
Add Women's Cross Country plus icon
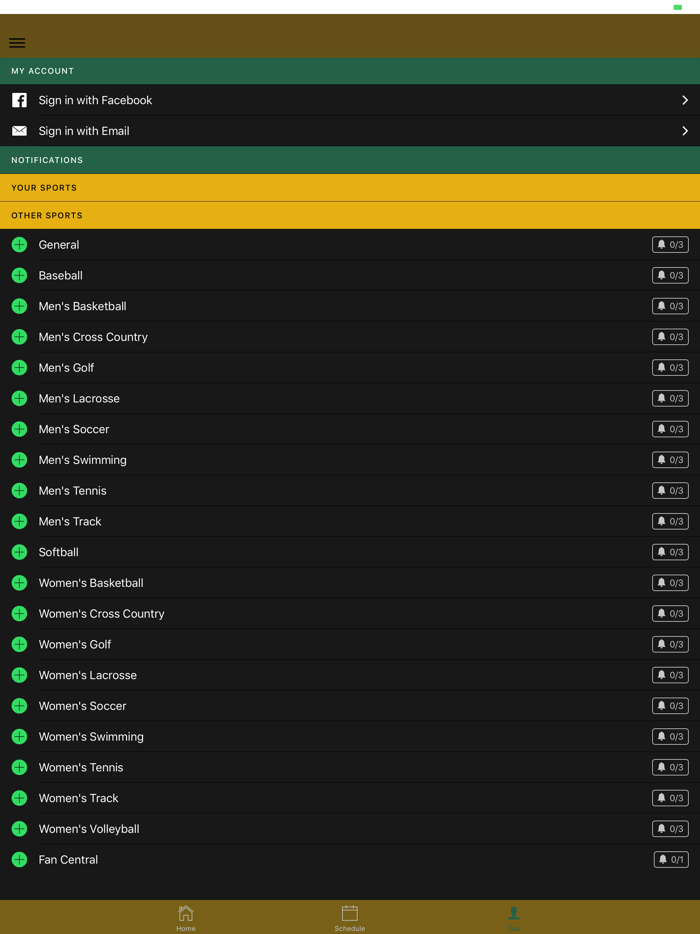tap(20, 614)
